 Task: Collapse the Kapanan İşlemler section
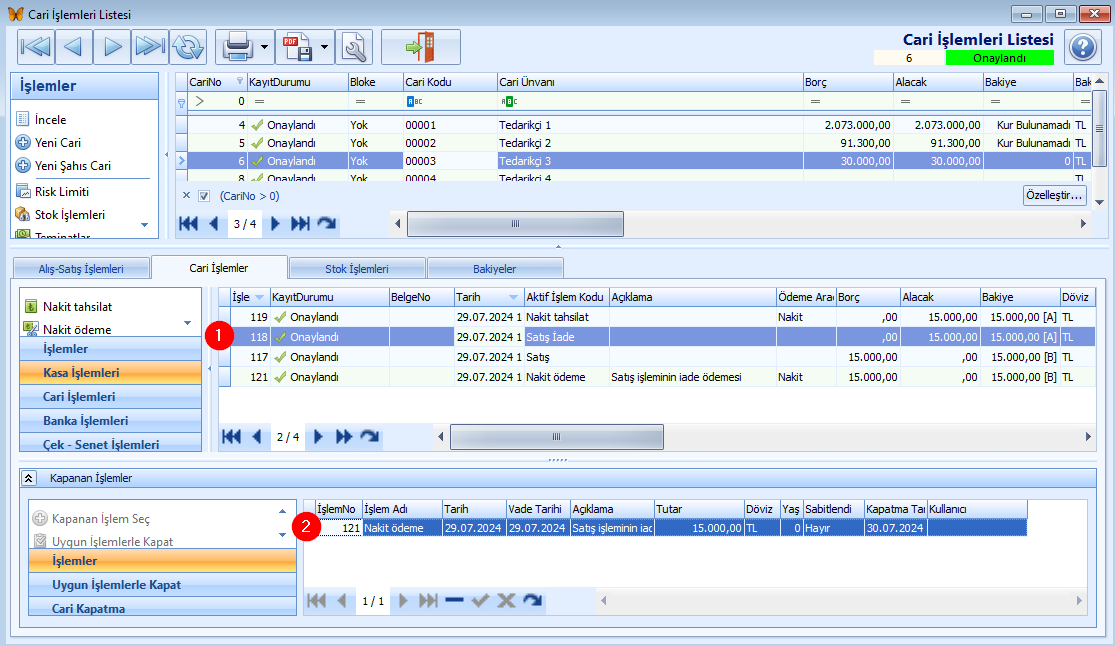click(x=28, y=478)
